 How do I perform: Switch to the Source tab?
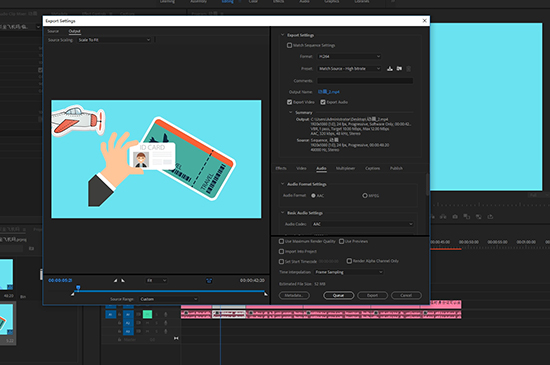[x=53, y=31]
